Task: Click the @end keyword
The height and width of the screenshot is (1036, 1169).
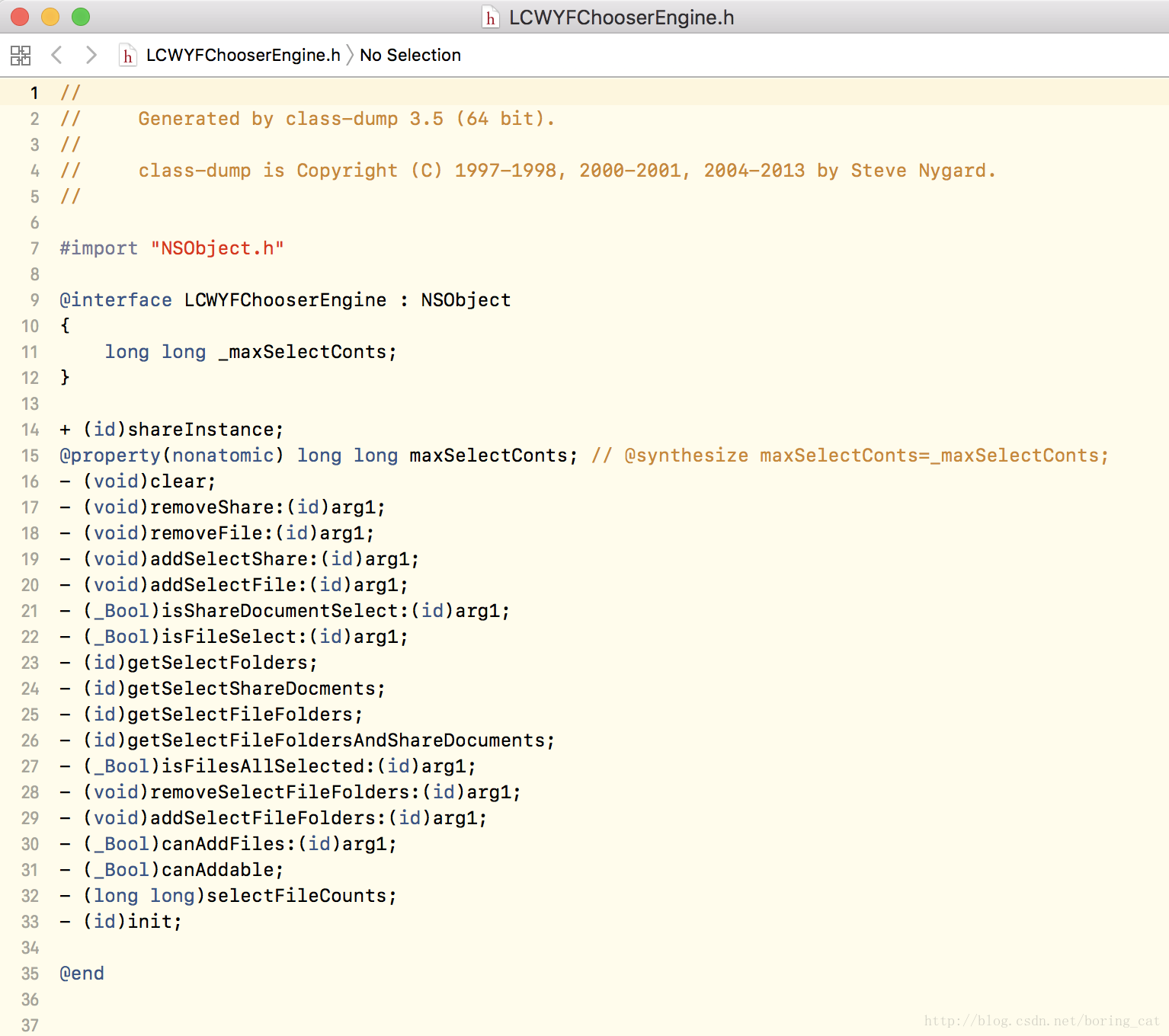Action: tap(82, 974)
